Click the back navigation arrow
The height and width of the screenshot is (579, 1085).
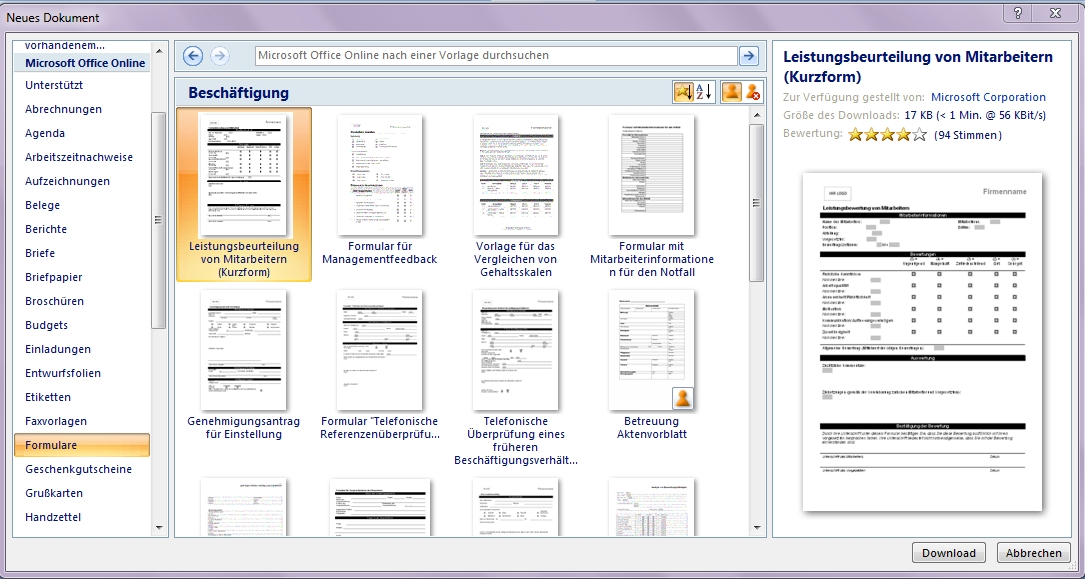pos(193,56)
